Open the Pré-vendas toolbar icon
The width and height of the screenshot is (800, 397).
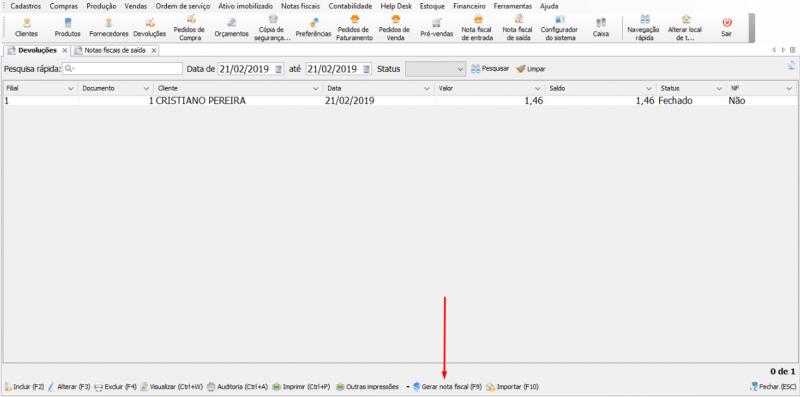pyautogui.click(x=436, y=28)
